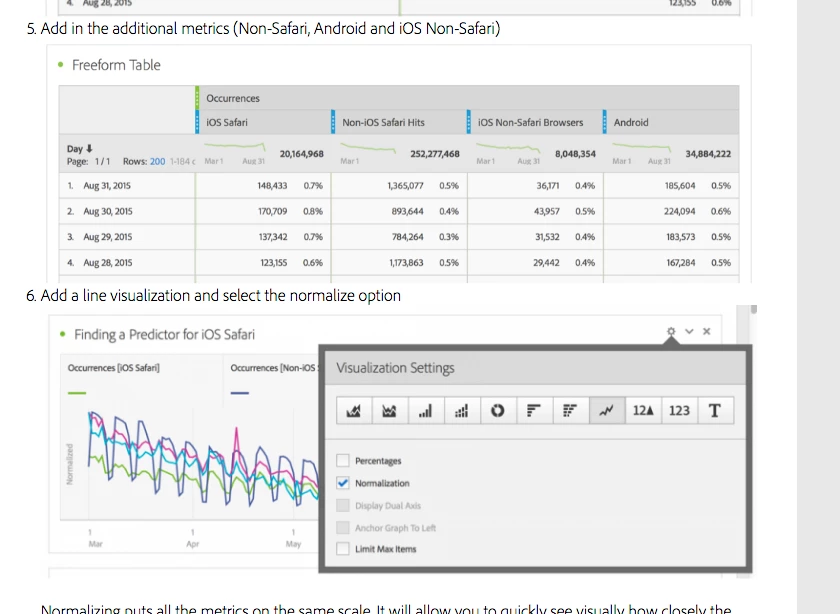
Task: Click the vertical scrollbar thumb by the panel
Action: tap(754, 309)
